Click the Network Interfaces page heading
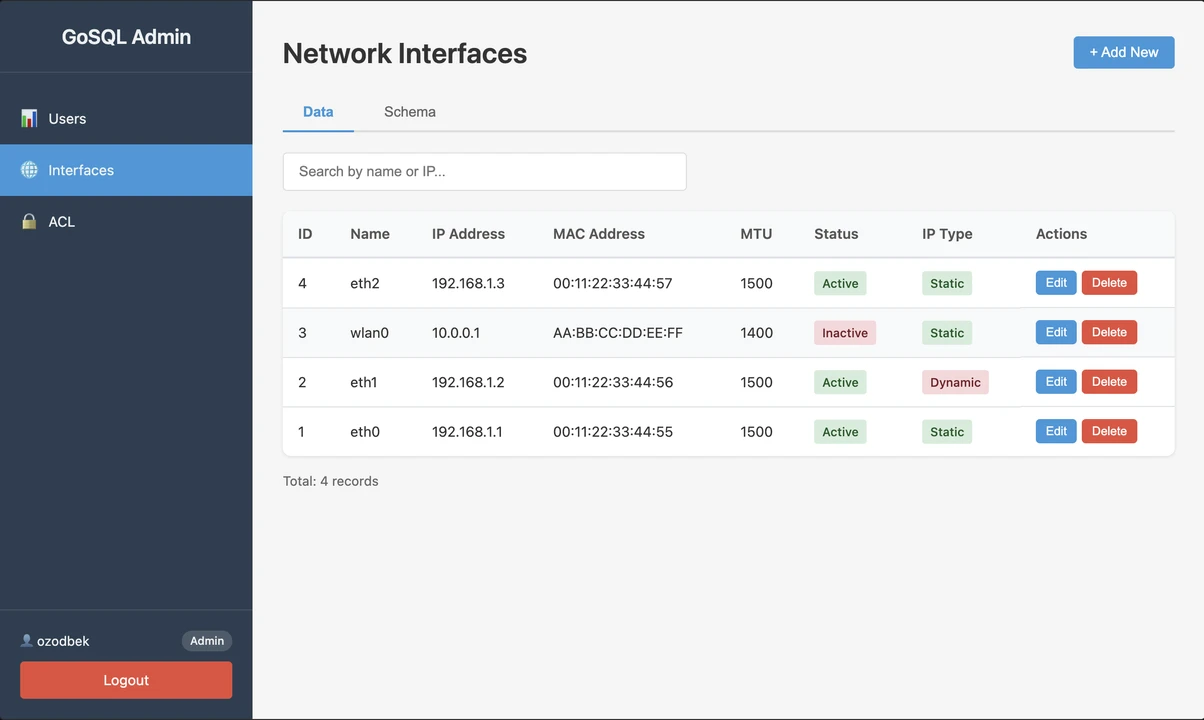Image resolution: width=1204 pixels, height=720 pixels. (405, 53)
